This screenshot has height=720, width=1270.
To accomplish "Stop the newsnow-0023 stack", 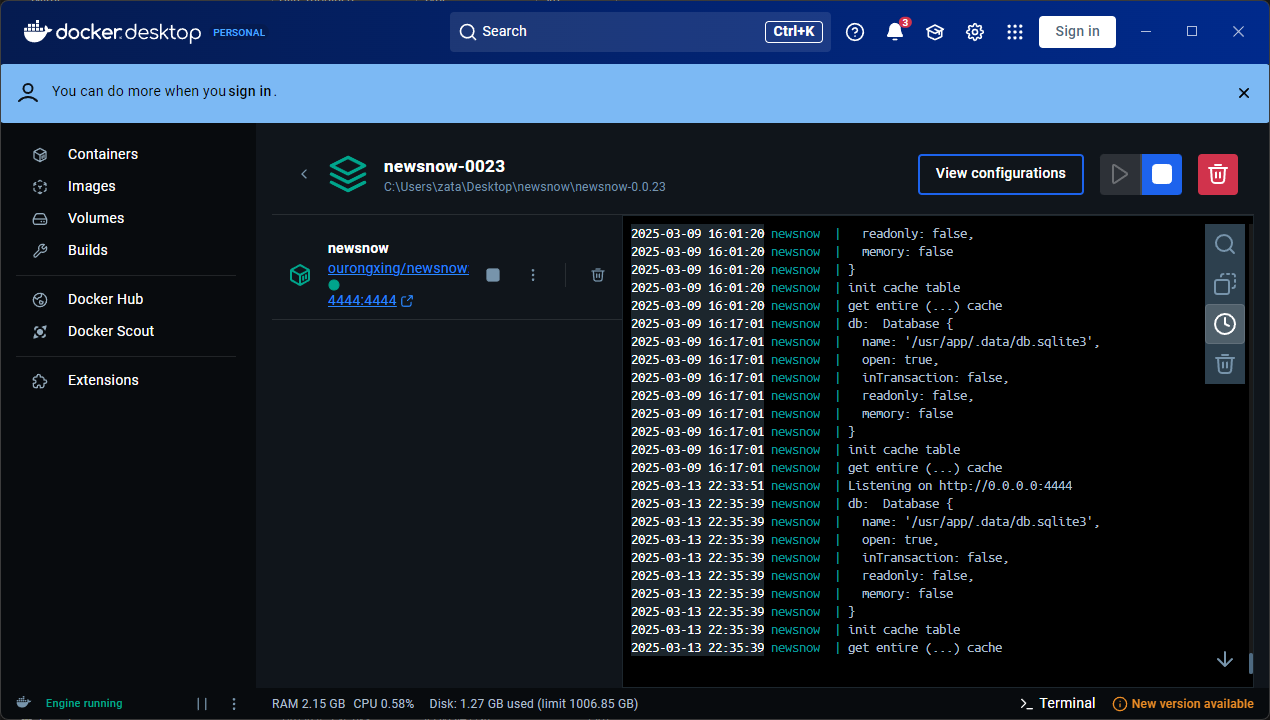I will [1161, 174].
